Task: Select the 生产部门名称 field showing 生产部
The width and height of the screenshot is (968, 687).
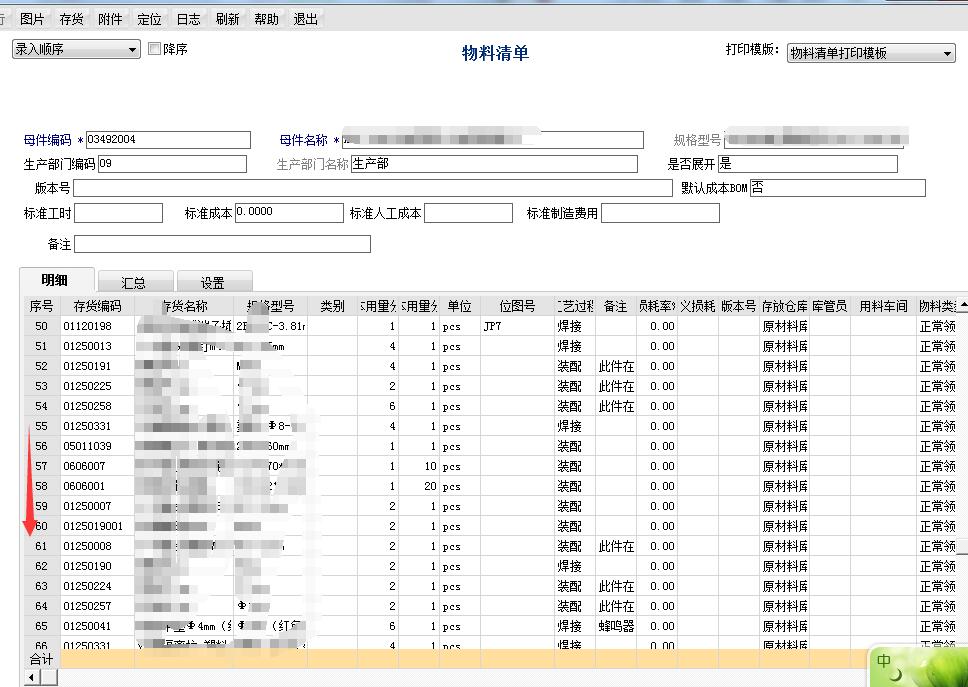Action: [x=494, y=164]
